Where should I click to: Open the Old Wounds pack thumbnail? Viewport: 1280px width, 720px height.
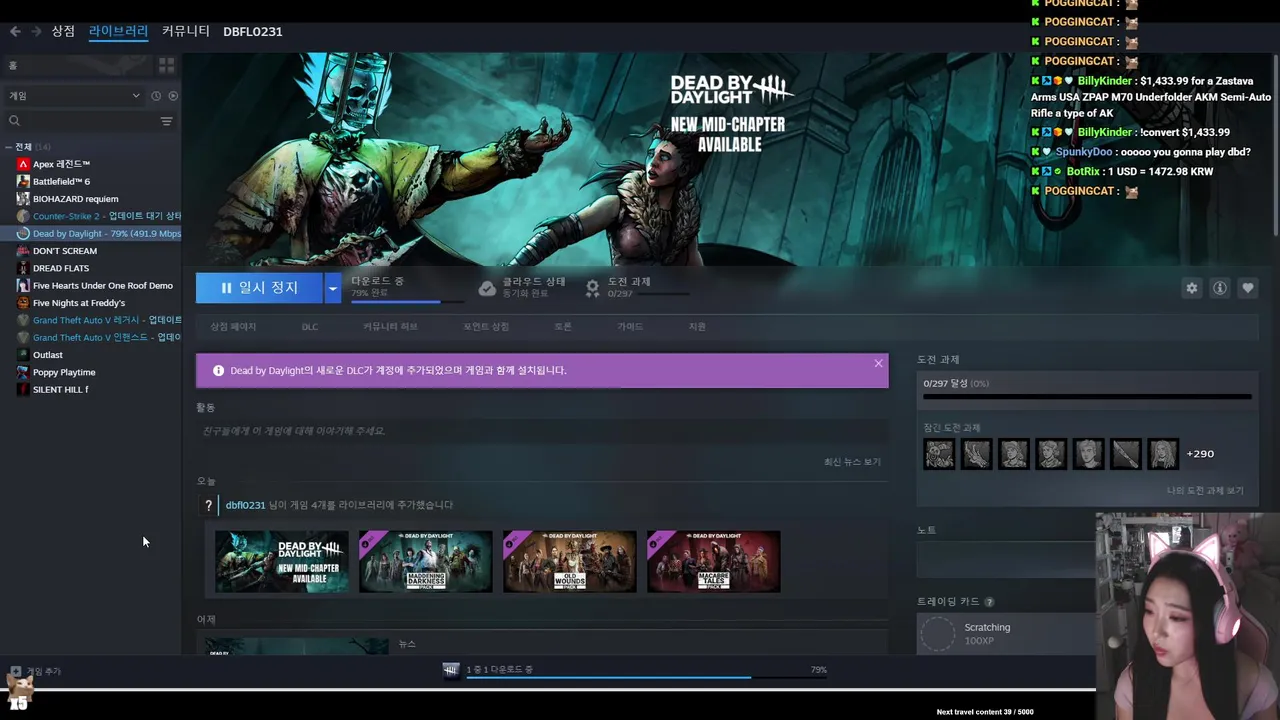(x=569, y=562)
